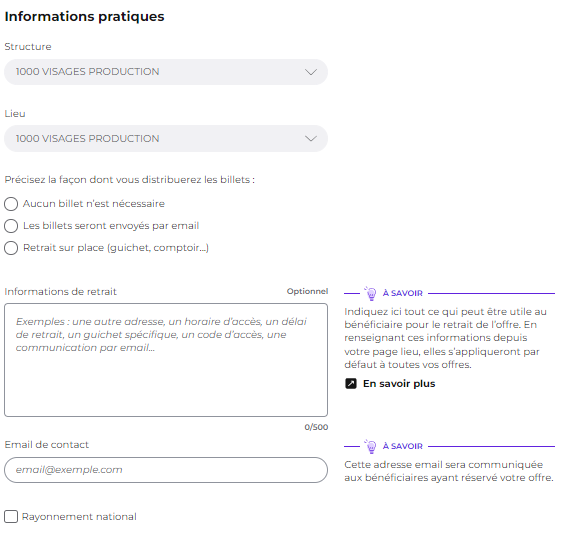Click the Optionnel label above text area
This screenshot has height=540, width=562.
coord(307,291)
